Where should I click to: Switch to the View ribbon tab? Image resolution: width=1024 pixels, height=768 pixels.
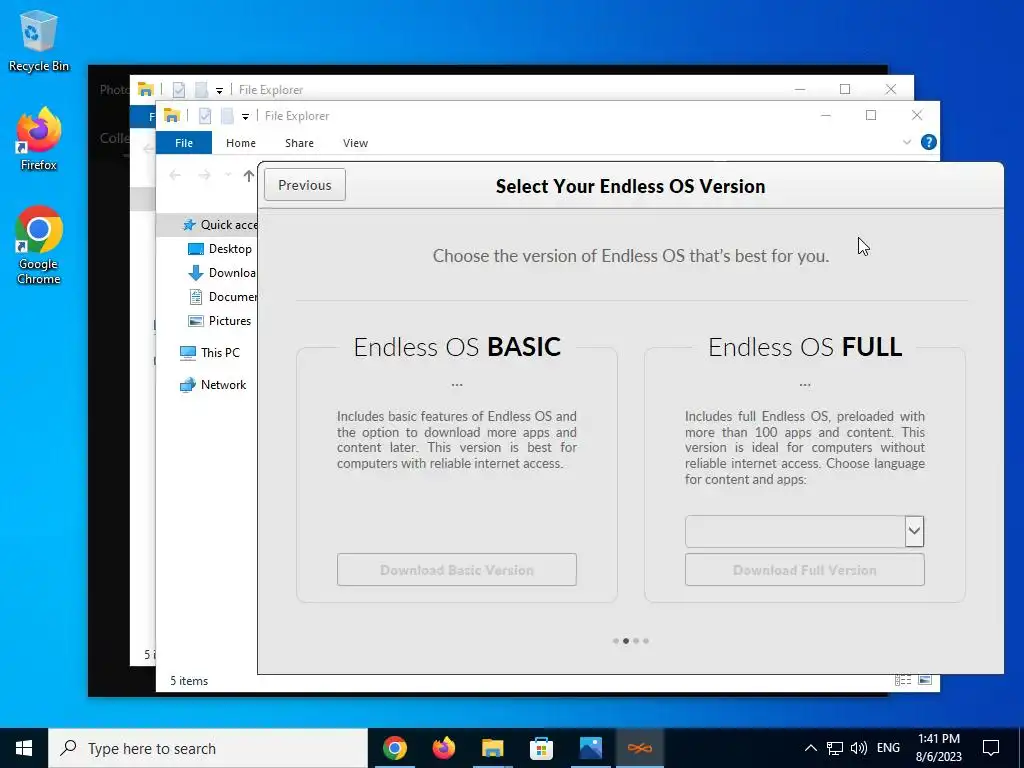(x=355, y=142)
